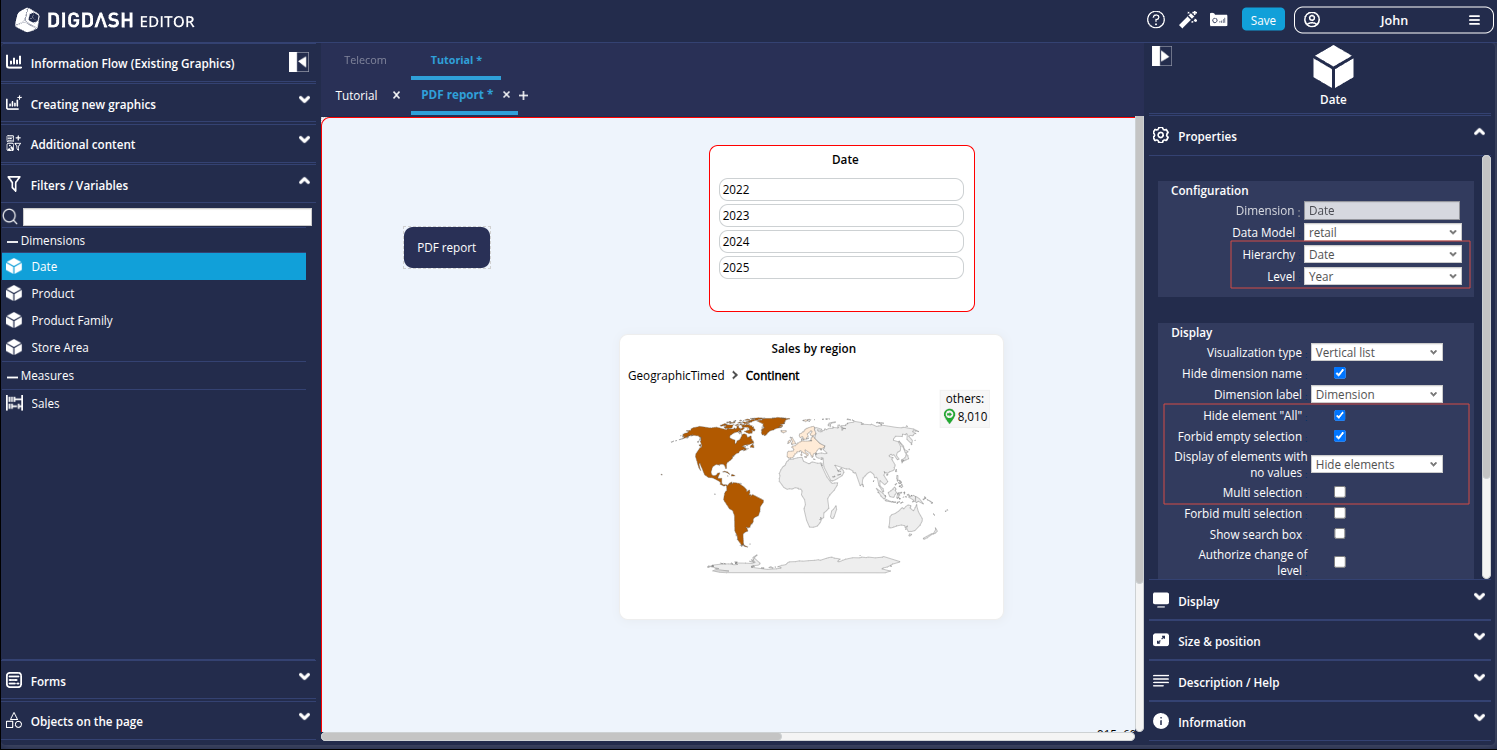Add a new page with plus icon
Image resolution: width=1497 pixels, height=750 pixels.
tap(523, 96)
